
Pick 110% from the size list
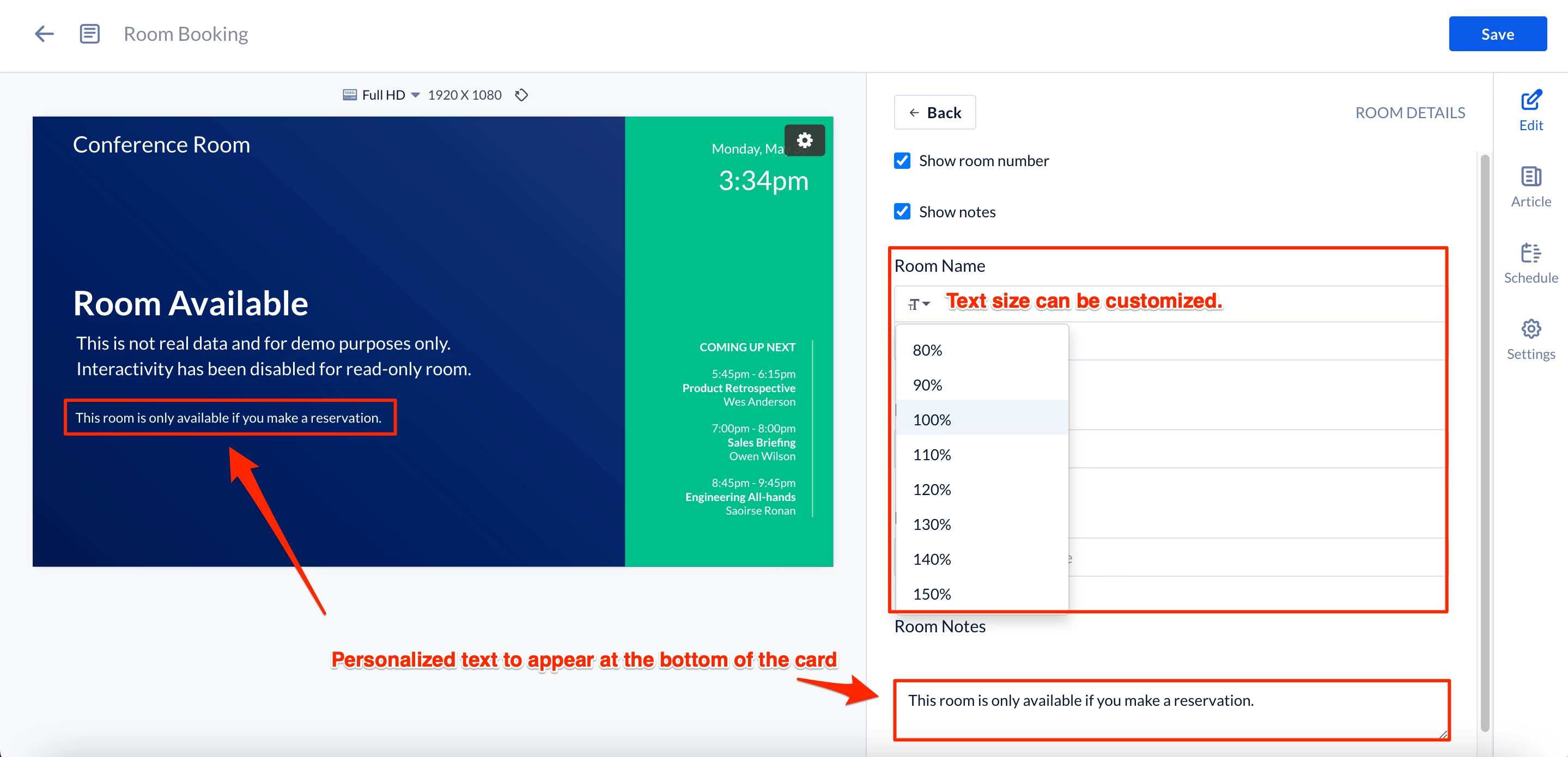pos(982,455)
